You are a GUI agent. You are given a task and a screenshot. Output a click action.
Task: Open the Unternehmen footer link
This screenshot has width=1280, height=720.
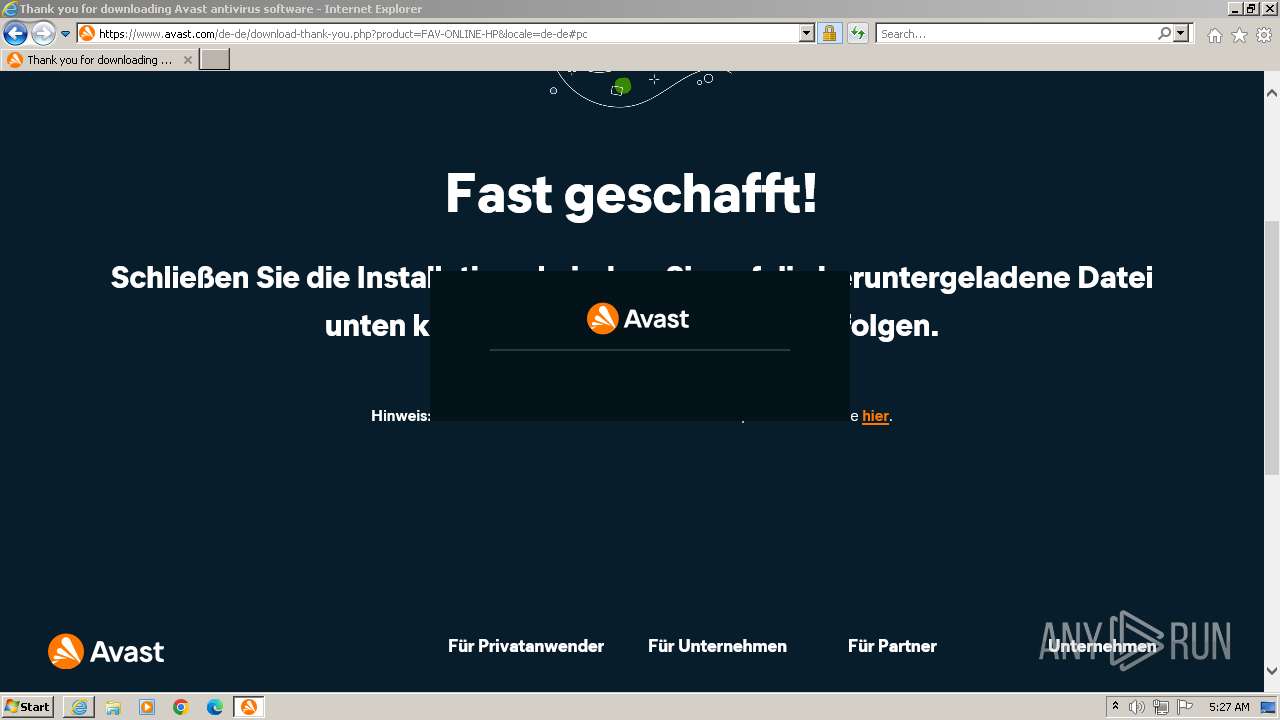(x=1102, y=646)
